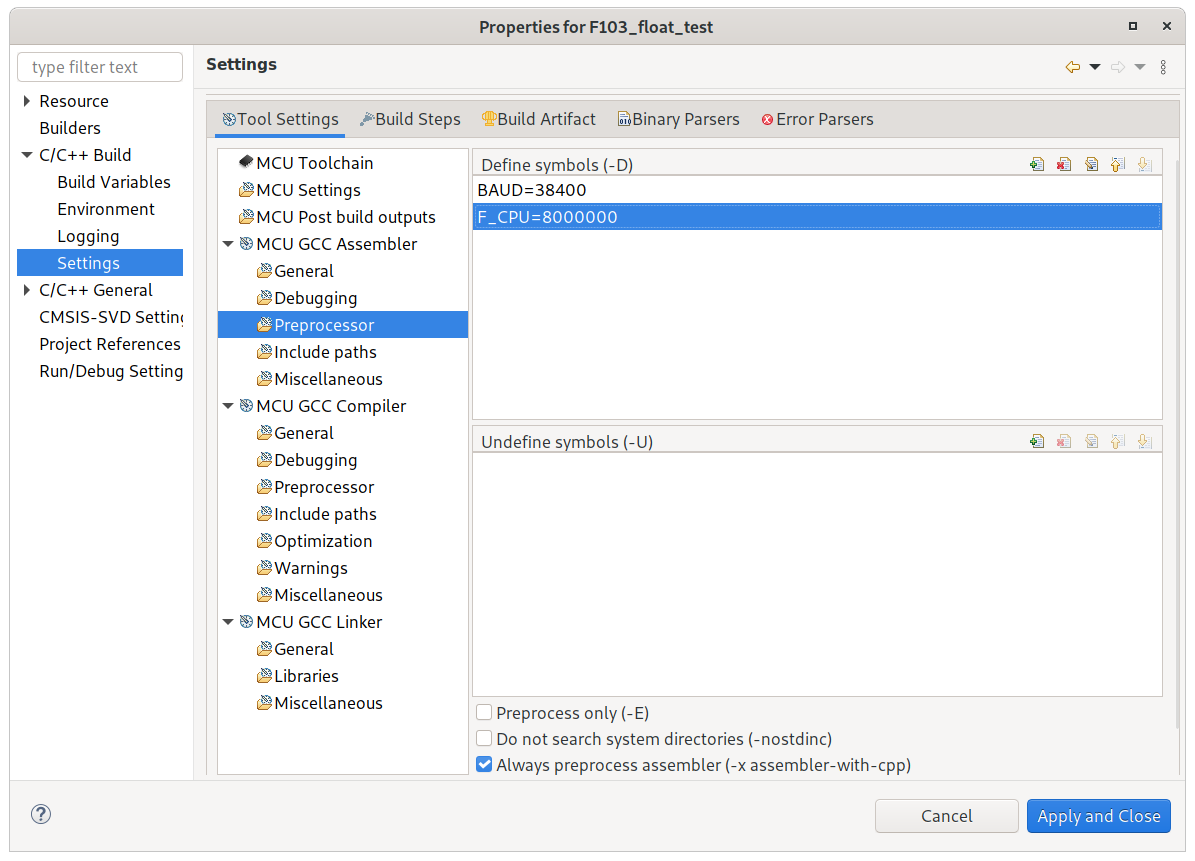Click the Apply and Close button
The image size is (1195, 861).
tap(1098, 816)
